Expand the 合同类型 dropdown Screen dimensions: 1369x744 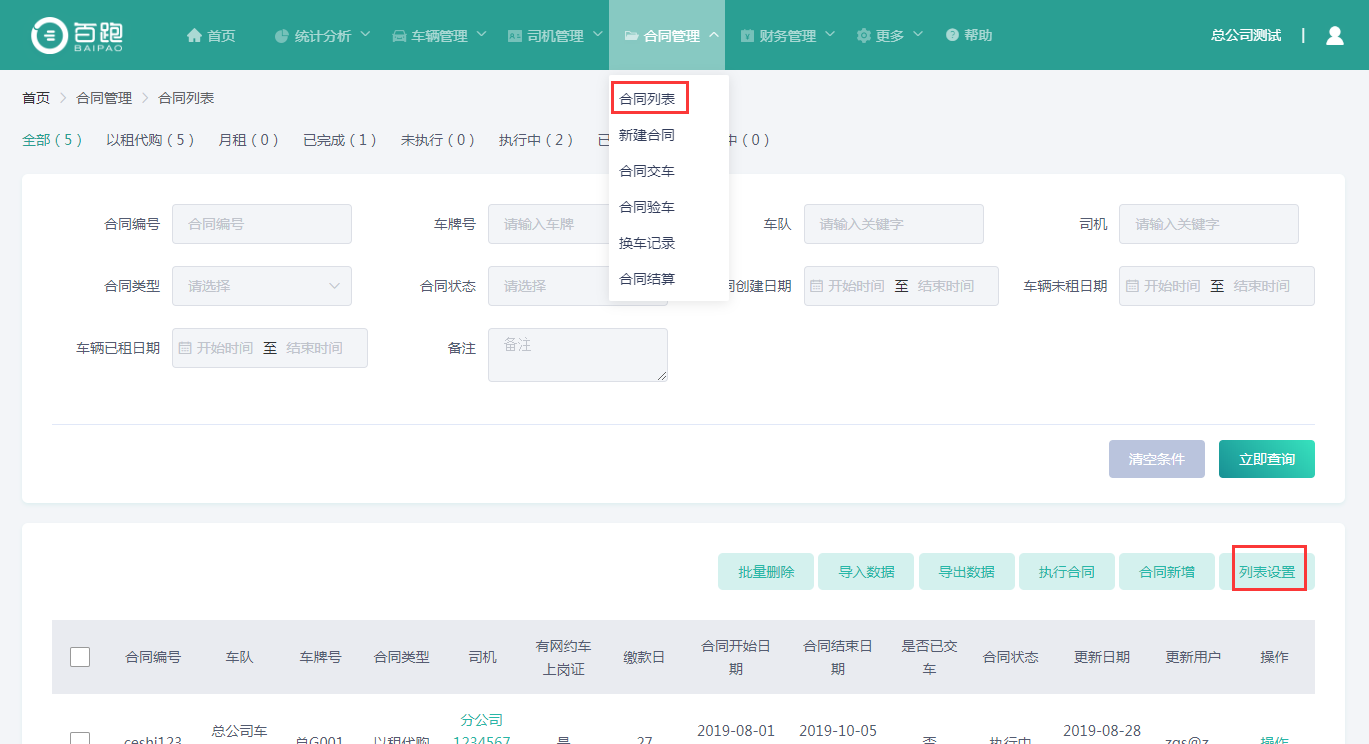pyautogui.click(x=262, y=286)
